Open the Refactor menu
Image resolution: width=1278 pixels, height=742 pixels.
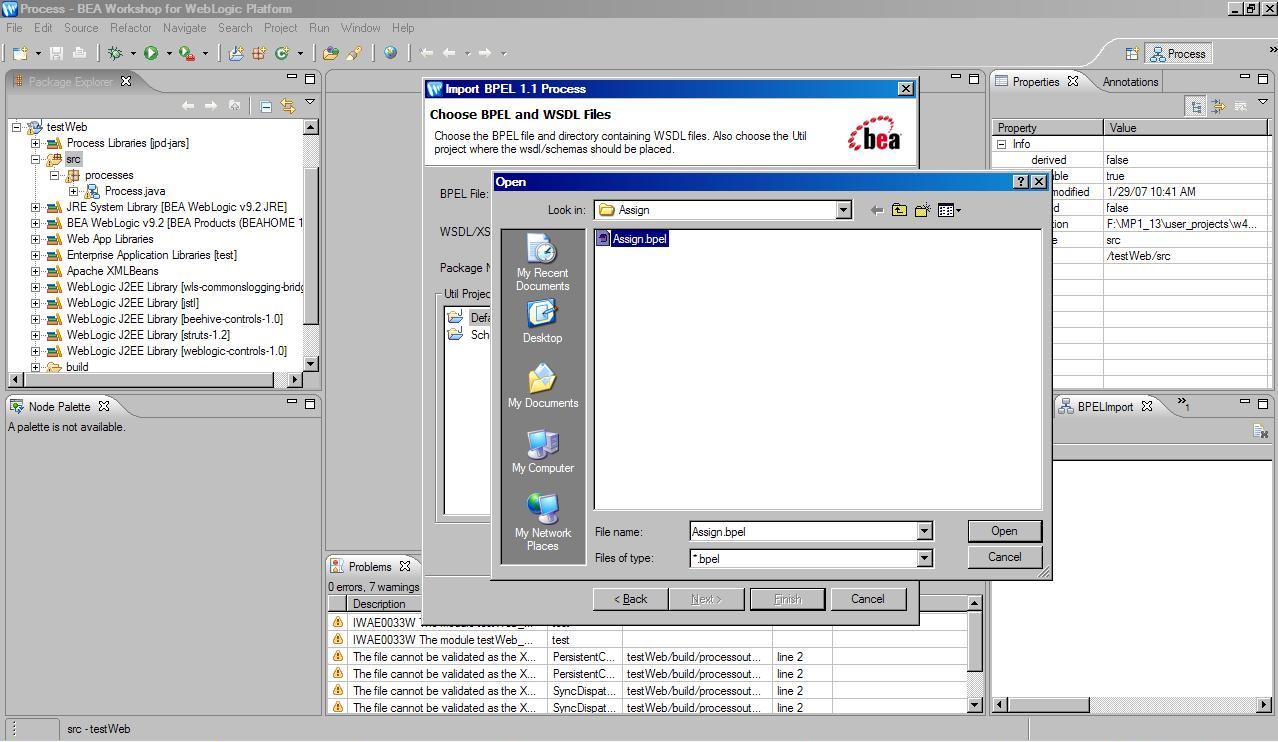click(x=130, y=28)
